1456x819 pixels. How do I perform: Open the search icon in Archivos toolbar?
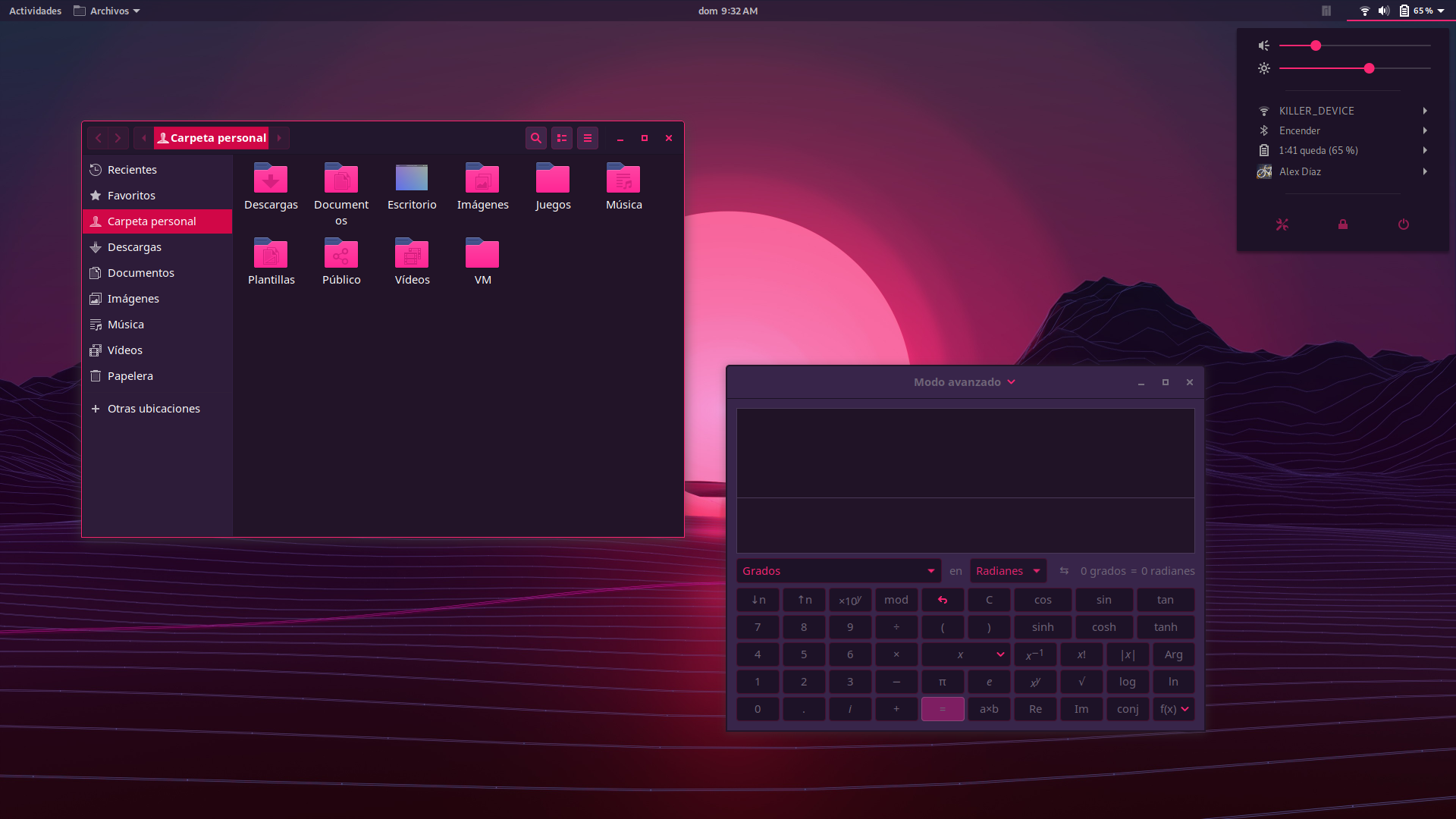535,138
